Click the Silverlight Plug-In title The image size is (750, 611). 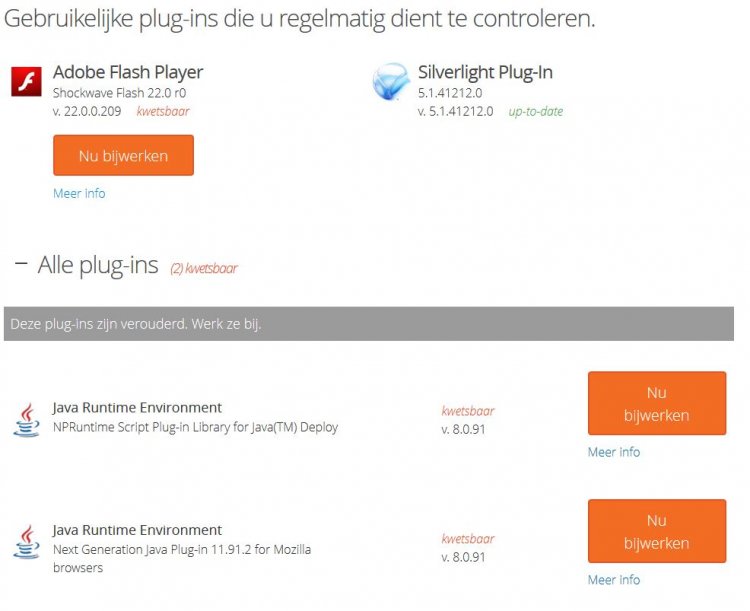(x=485, y=72)
